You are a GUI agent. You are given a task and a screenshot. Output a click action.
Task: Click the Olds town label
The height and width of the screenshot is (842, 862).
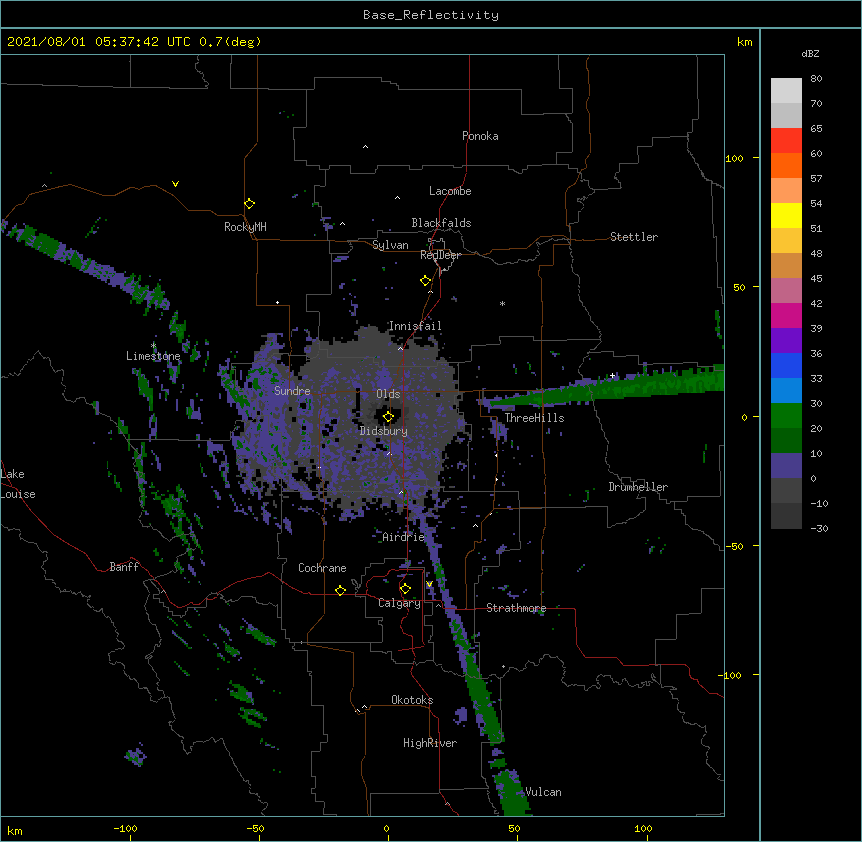388,394
